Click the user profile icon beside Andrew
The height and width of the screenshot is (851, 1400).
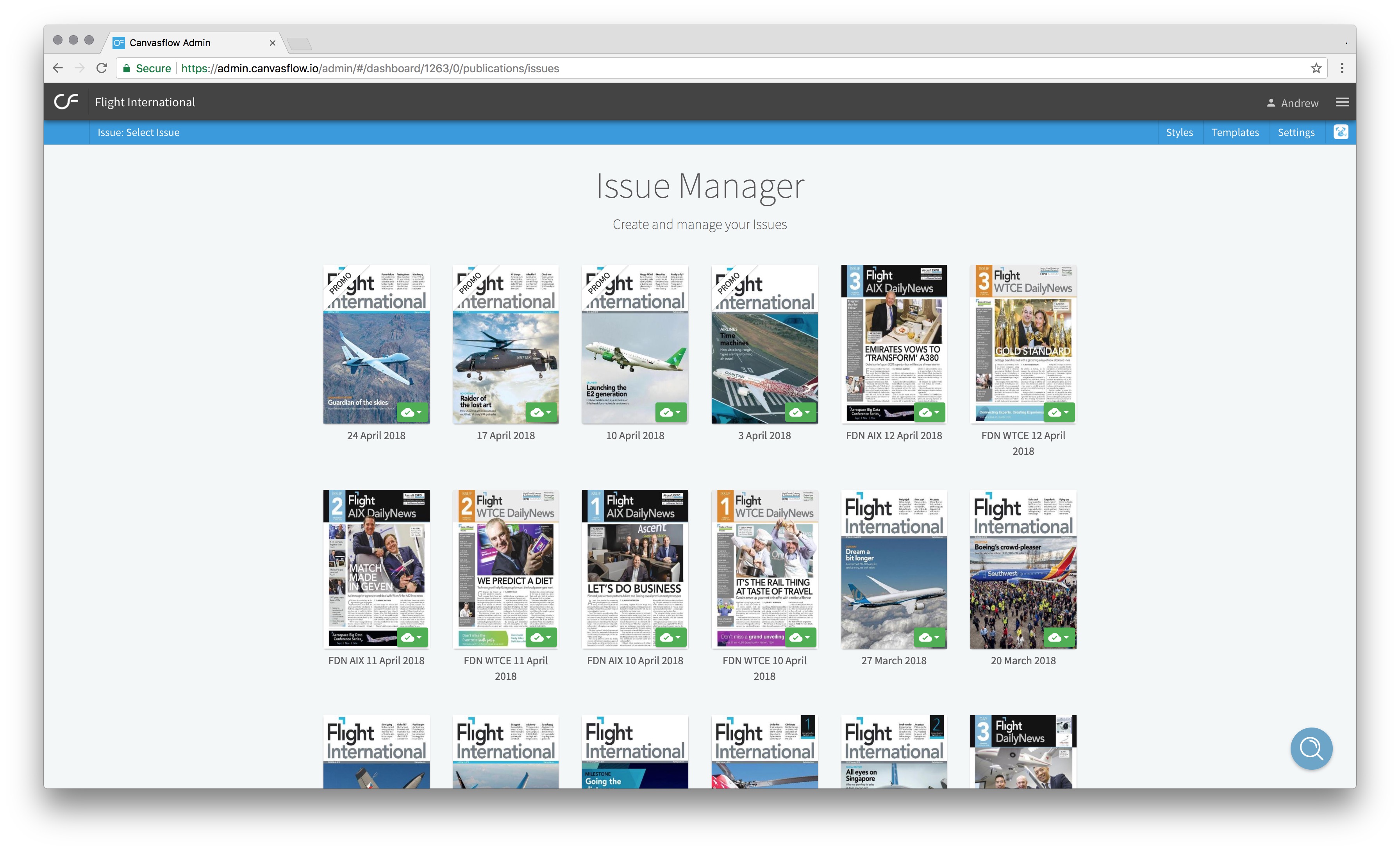click(1270, 103)
